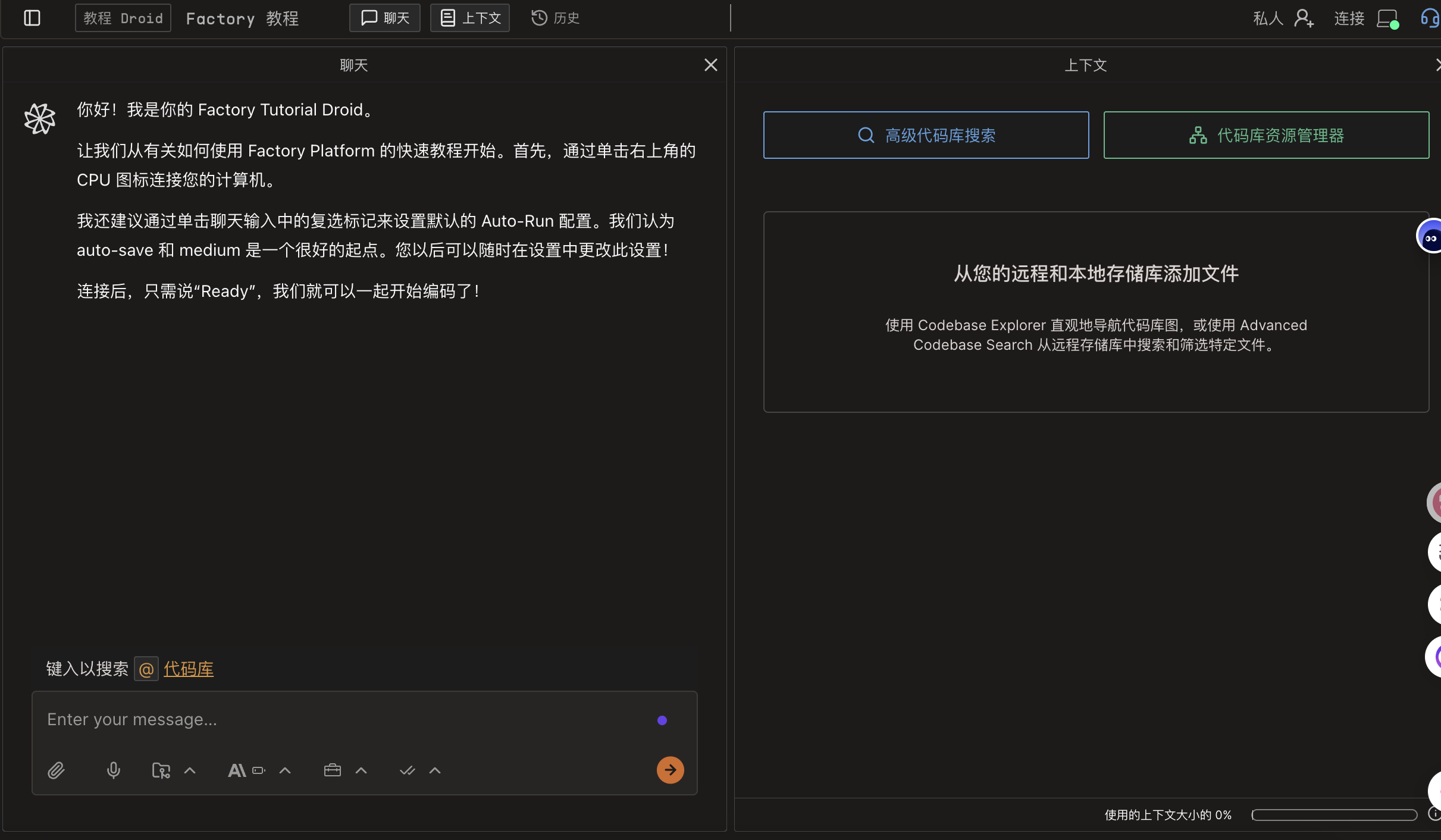Expand the model selector chevron

coord(285,770)
